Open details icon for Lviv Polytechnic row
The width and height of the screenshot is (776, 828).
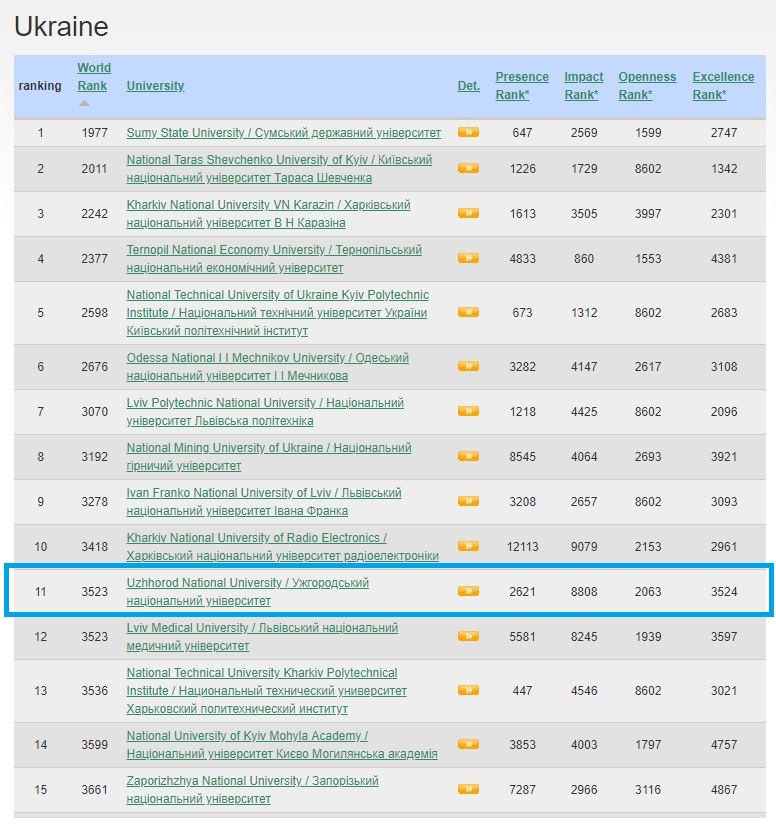[x=468, y=411]
